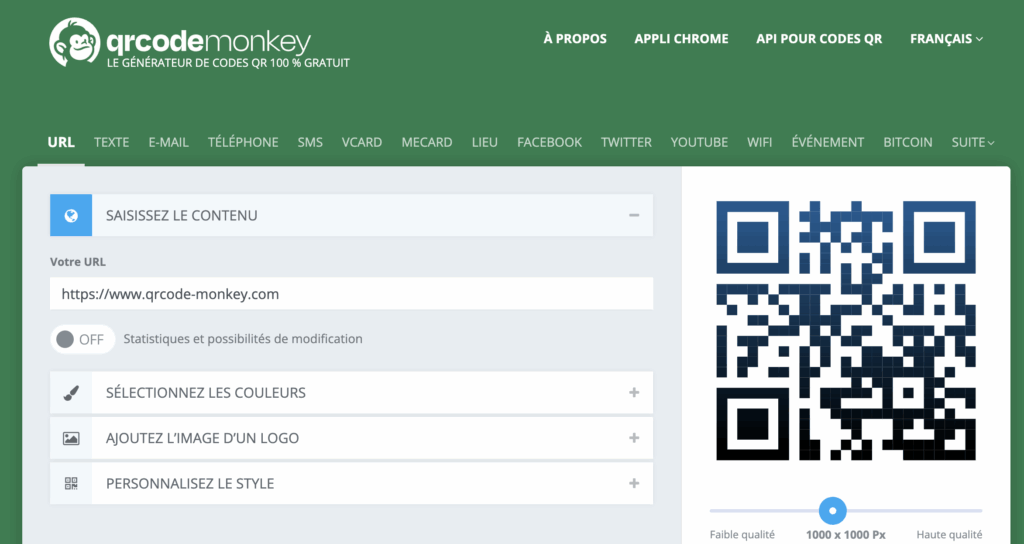This screenshot has height=544, width=1024.
Task: Click the QRCode Monkey logo
Action: (199, 43)
